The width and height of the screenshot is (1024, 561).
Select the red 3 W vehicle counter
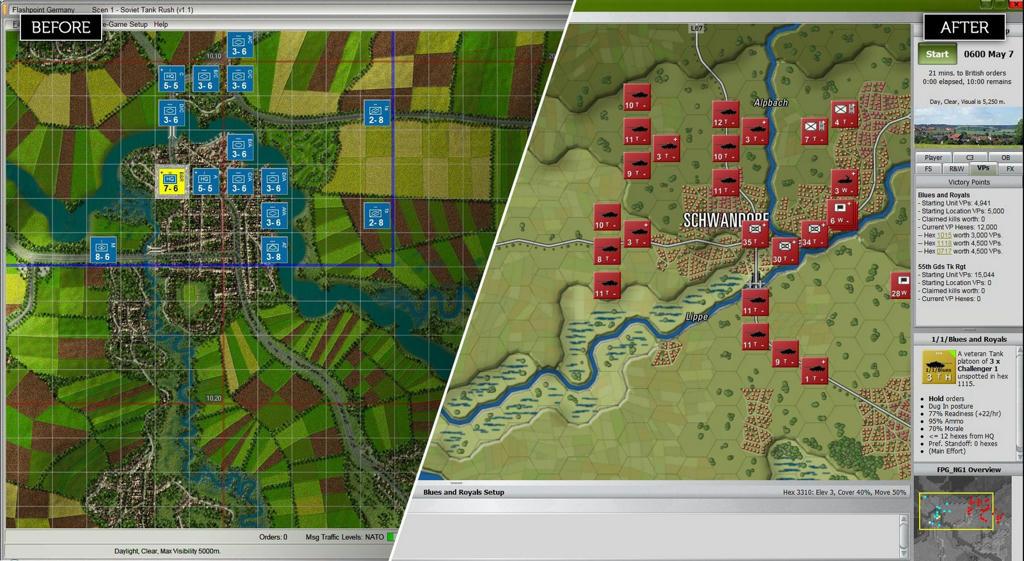[844, 184]
